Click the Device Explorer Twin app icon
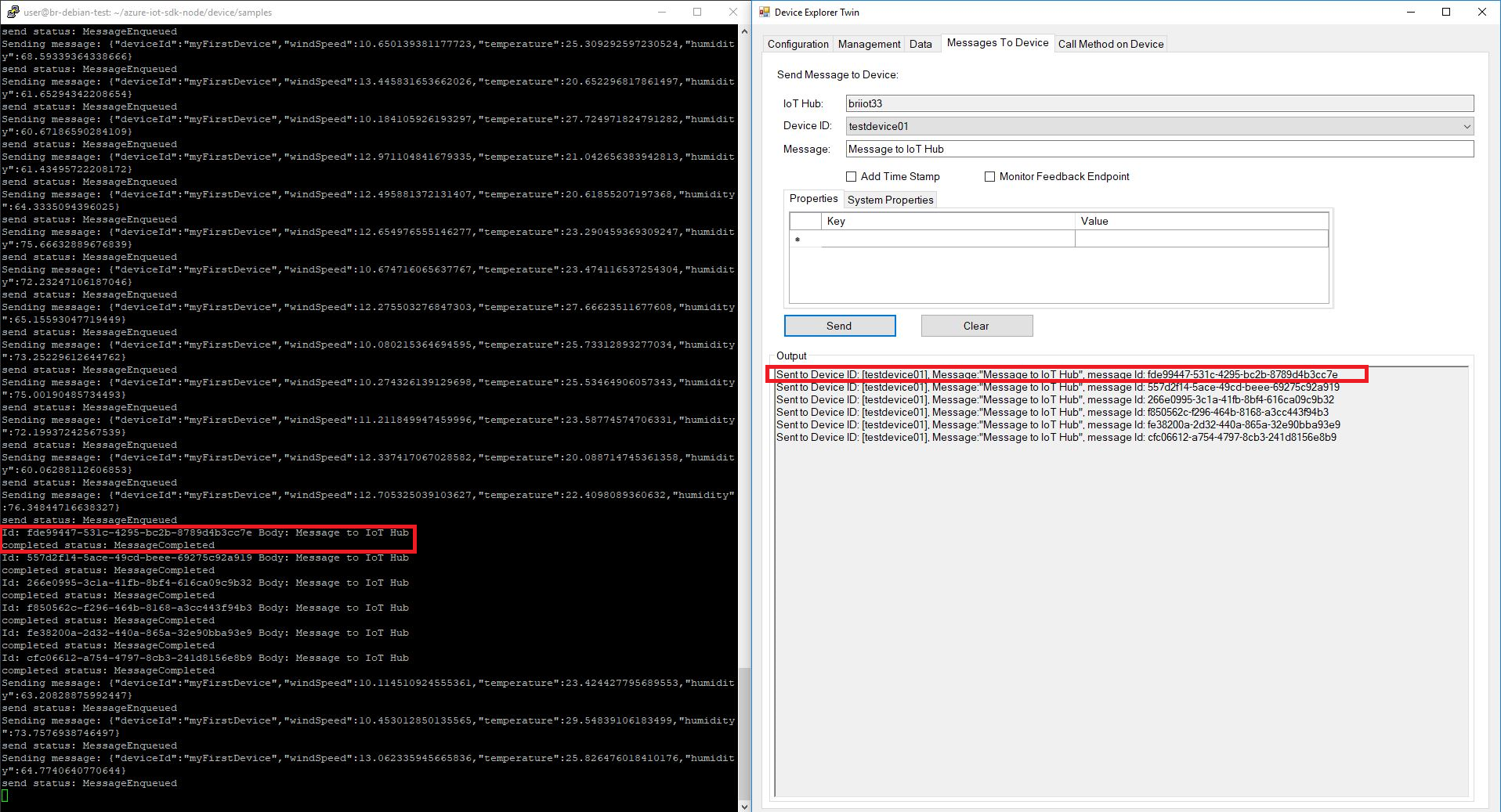 click(x=763, y=12)
